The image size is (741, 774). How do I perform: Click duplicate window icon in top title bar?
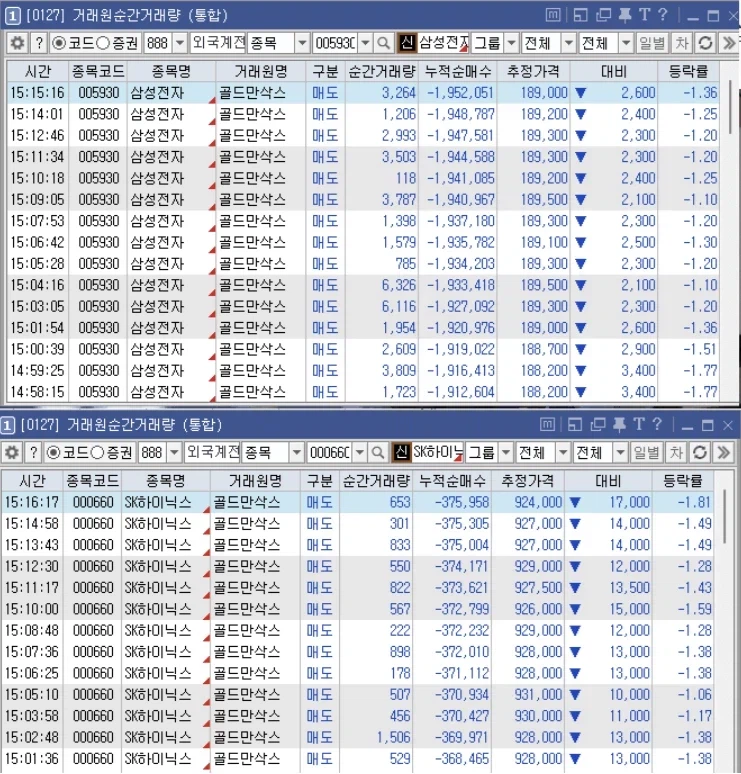[x=603, y=15]
